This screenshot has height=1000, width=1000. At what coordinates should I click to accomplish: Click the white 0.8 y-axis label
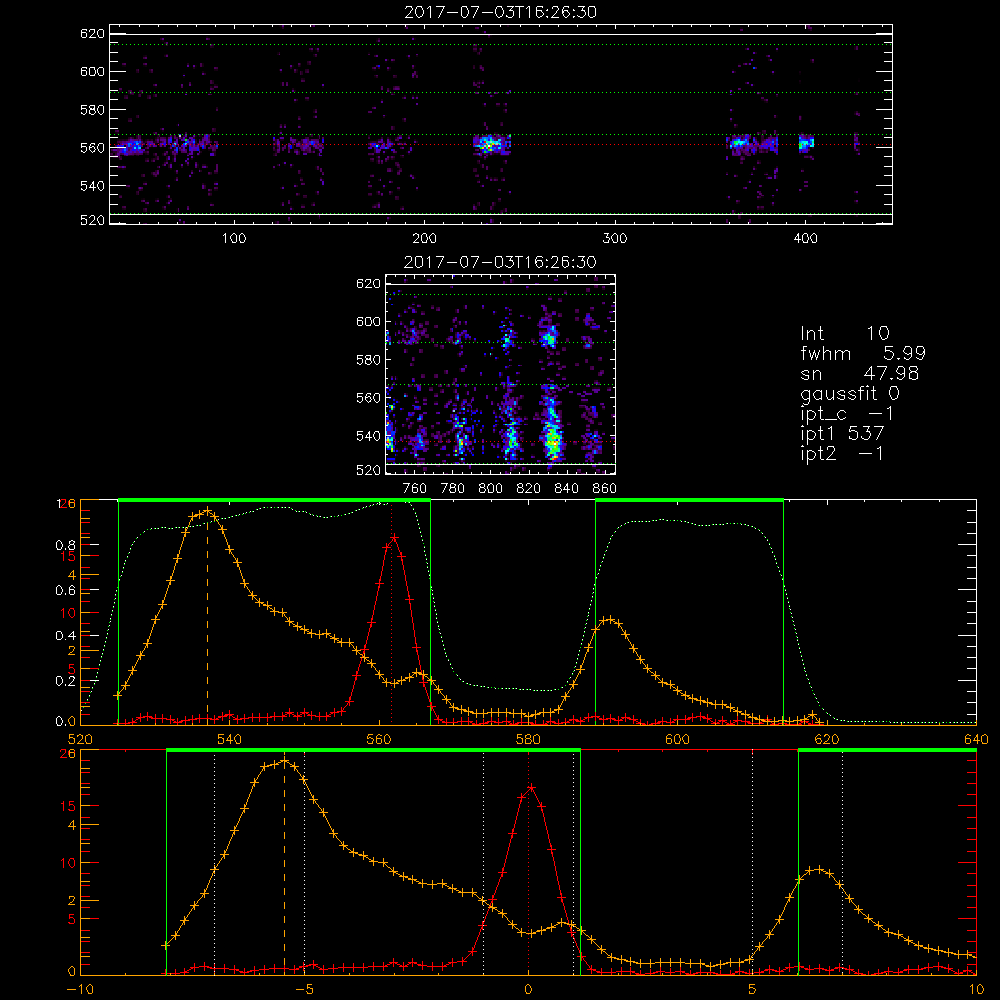pos(66,545)
